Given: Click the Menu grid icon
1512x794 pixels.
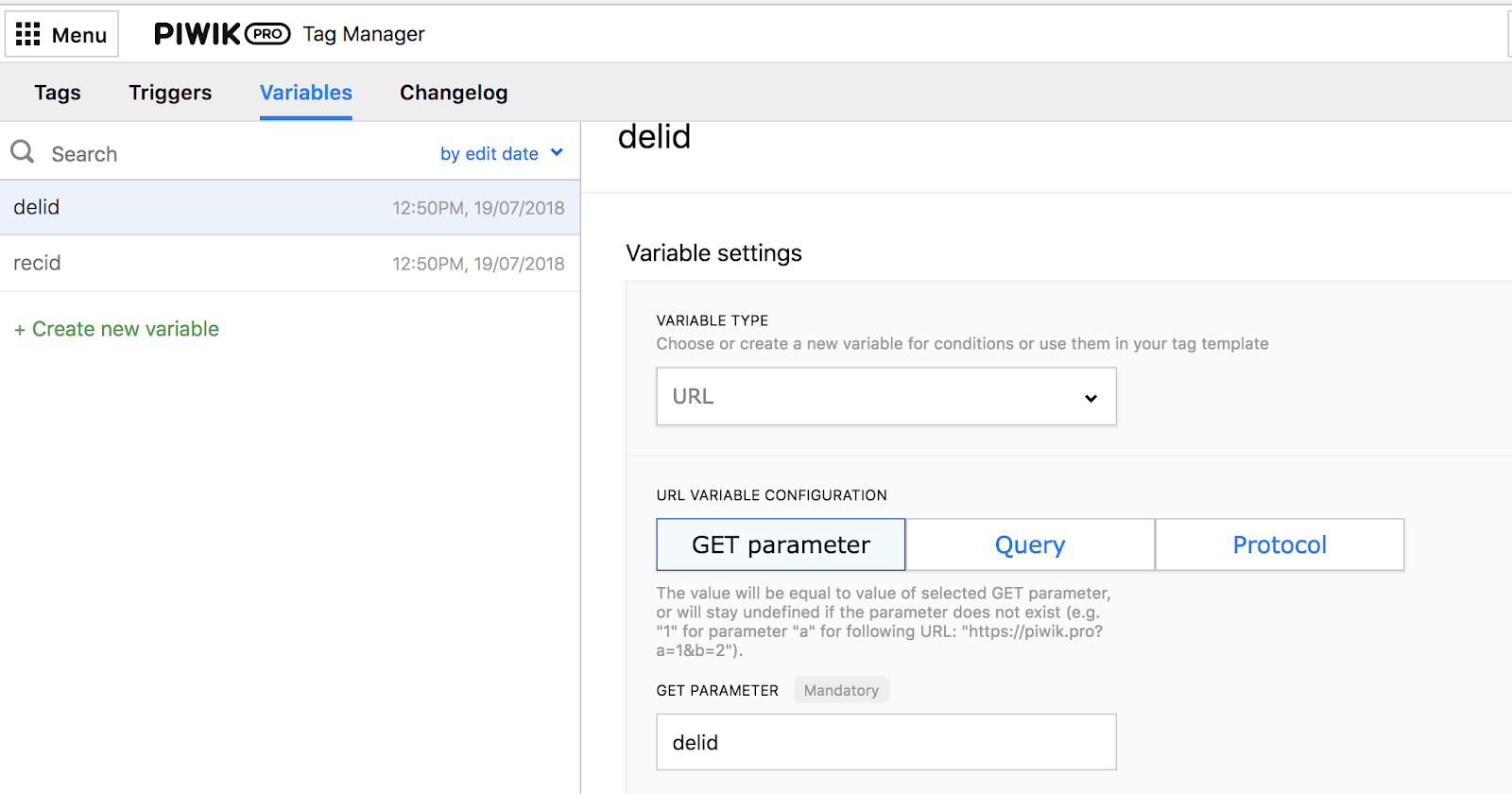Looking at the screenshot, I should click(x=28, y=34).
